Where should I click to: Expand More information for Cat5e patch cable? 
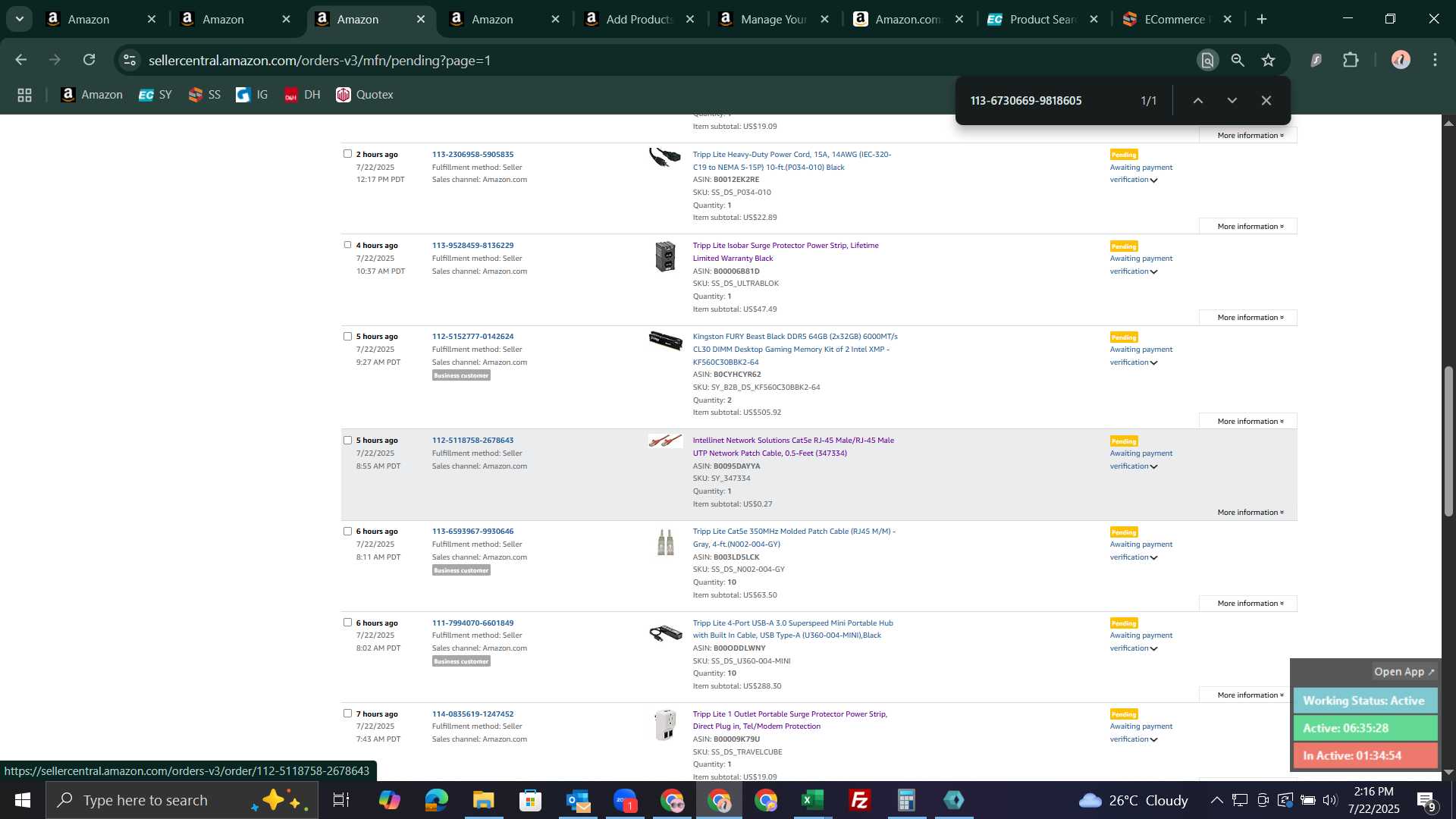click(1248, 604)
